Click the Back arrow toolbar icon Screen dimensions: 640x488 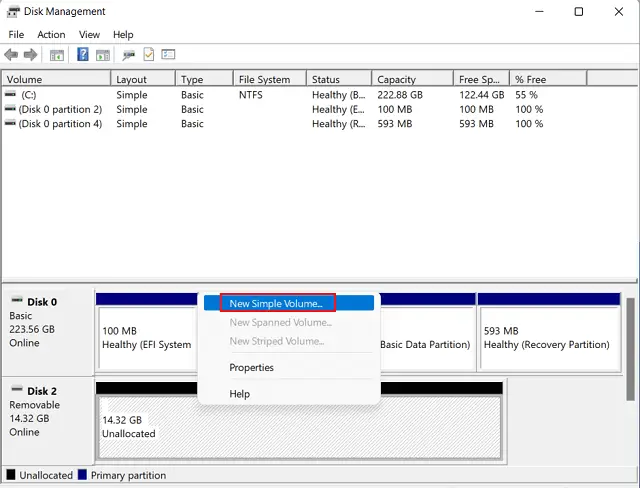pyautogui.click(x=11, y=54)
